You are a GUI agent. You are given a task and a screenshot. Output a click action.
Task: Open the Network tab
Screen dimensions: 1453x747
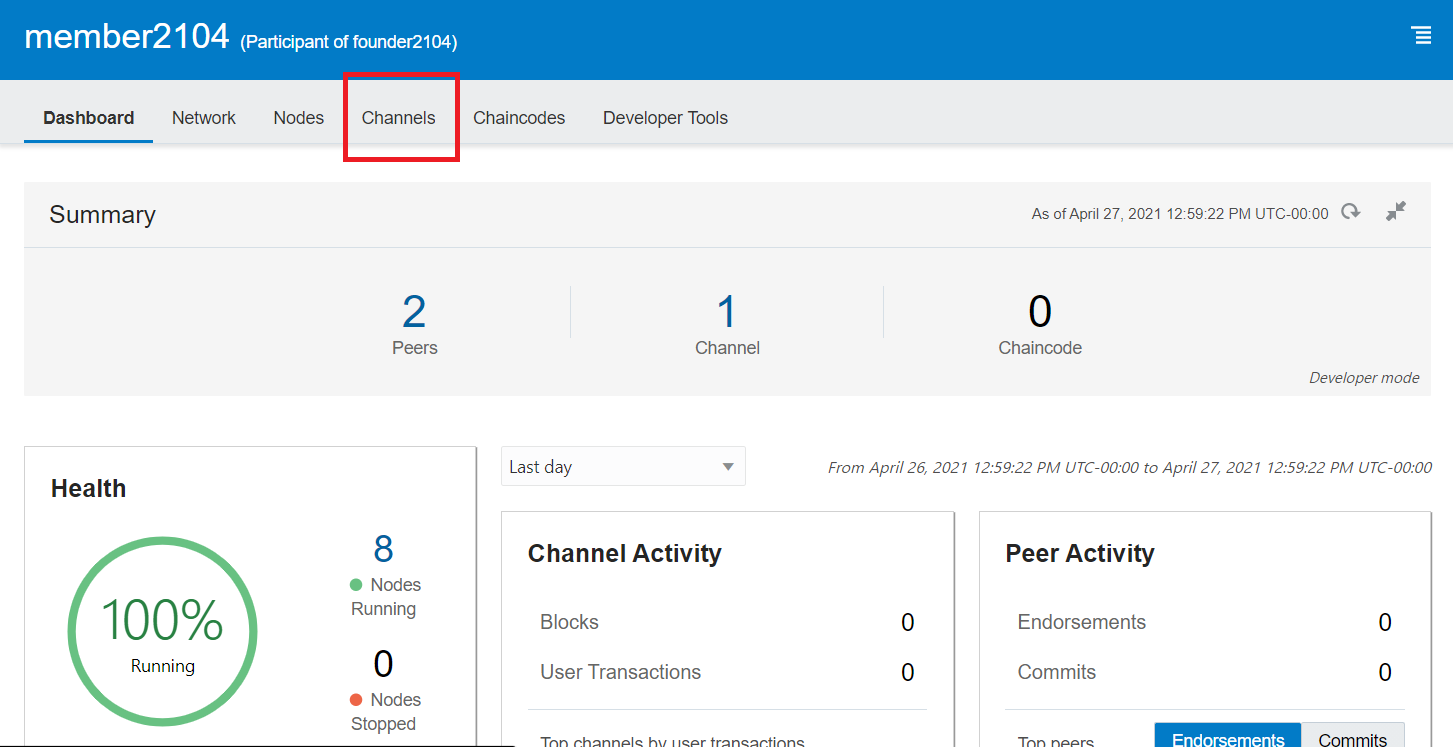203,118
